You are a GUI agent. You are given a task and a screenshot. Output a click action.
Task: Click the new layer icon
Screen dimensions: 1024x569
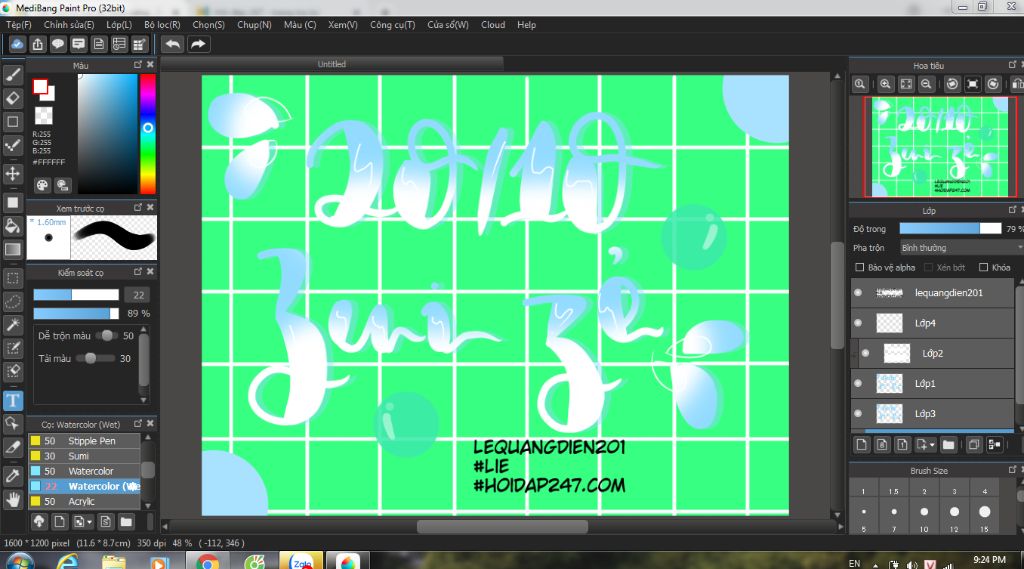pos(861,445)
